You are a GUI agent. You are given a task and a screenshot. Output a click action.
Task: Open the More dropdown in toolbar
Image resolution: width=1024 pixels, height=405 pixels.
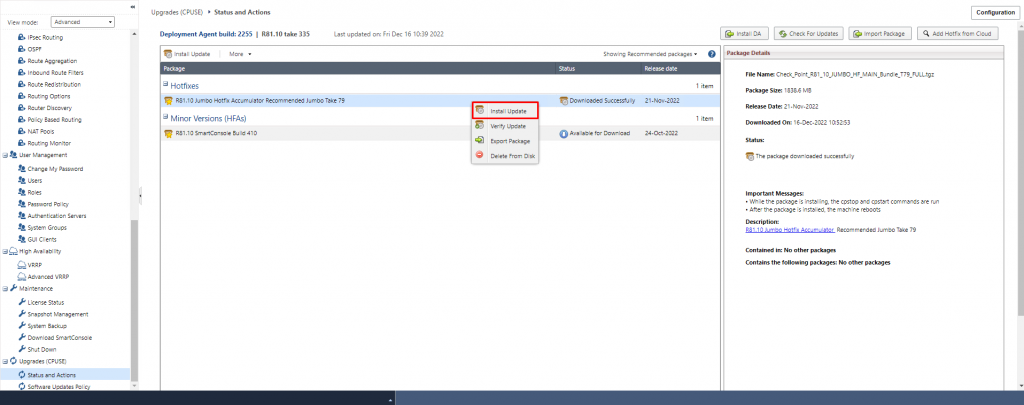(x=240, y=54)
